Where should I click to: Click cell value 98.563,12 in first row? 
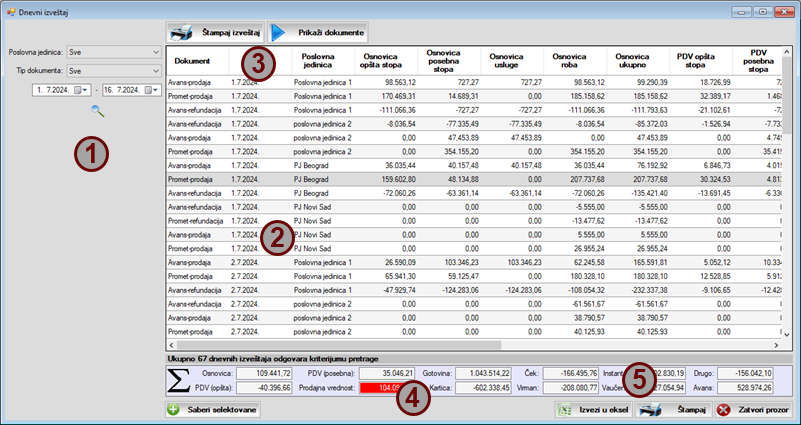tap(401, 82)
